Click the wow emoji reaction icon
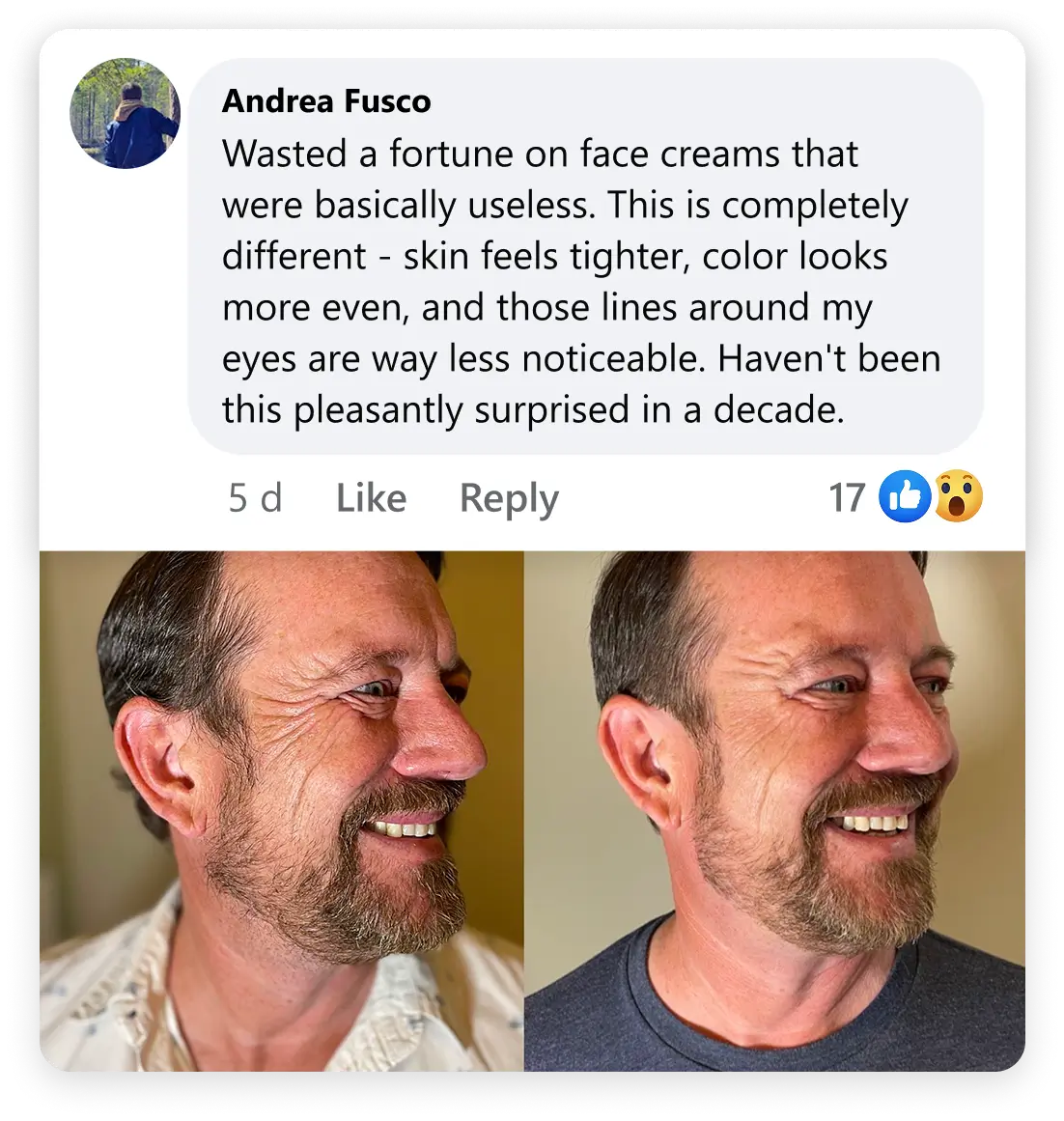 click(x=958, y=497)
